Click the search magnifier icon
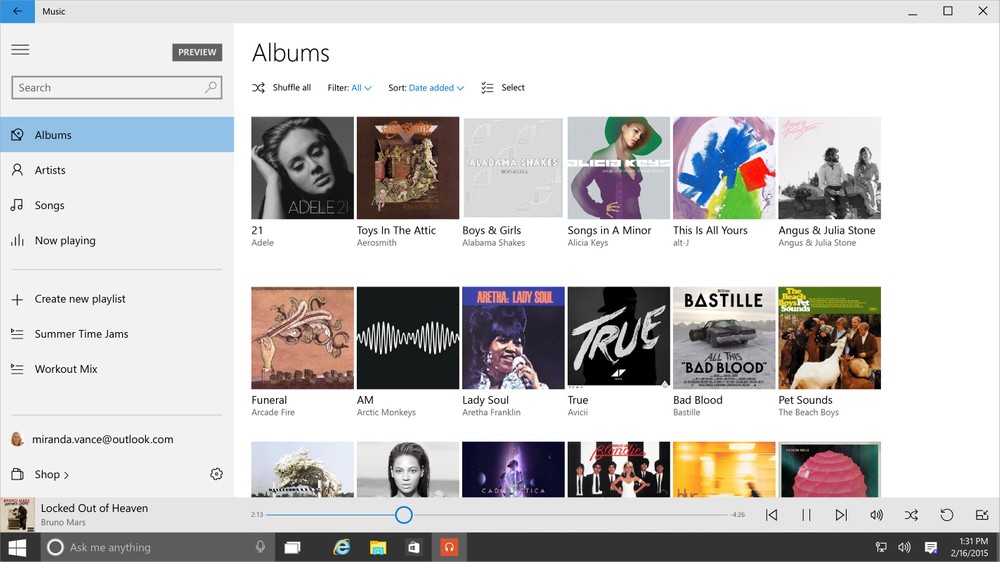 point(210,87)
